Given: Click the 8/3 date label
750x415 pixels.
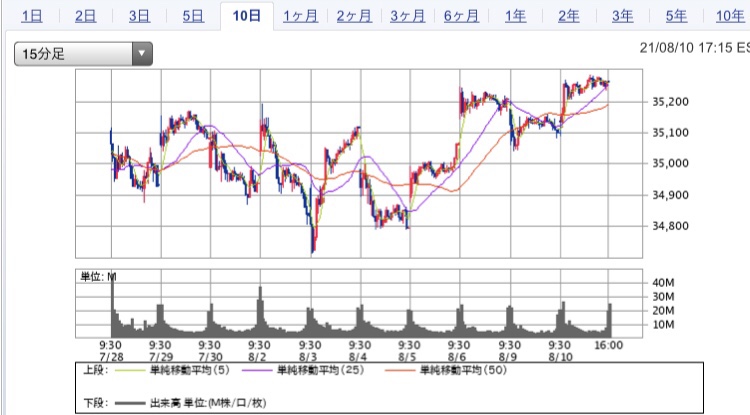Looking at the screenshot, I should coord(309,357).
